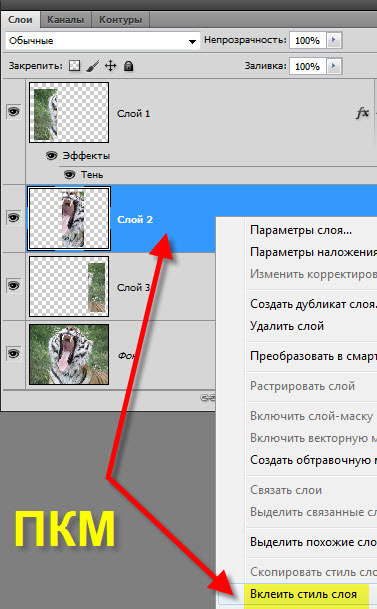The image size is (377, 609).
Task: Lock position move icon
Action: tap(111, 66)
